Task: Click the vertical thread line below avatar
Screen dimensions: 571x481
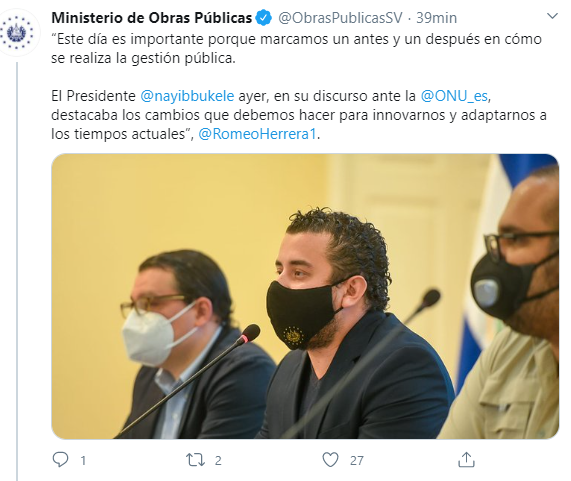Action: point(17,271)
